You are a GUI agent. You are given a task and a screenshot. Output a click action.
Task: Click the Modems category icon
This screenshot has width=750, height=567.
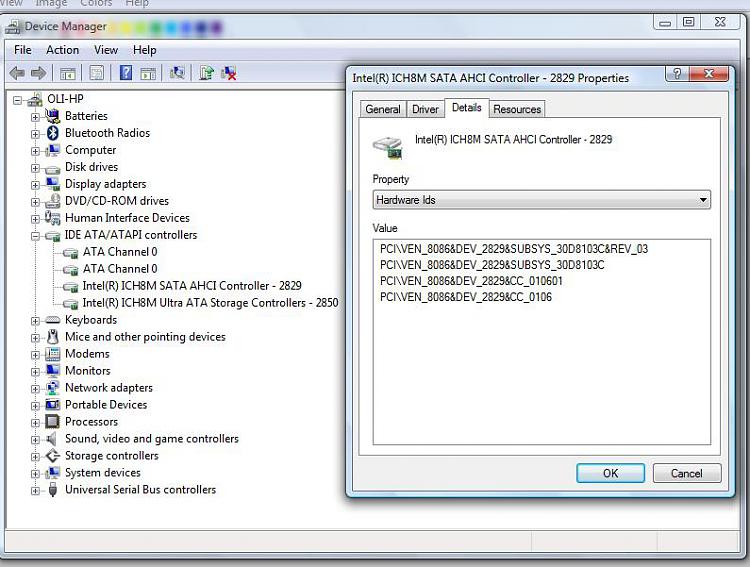coord(53,354)
